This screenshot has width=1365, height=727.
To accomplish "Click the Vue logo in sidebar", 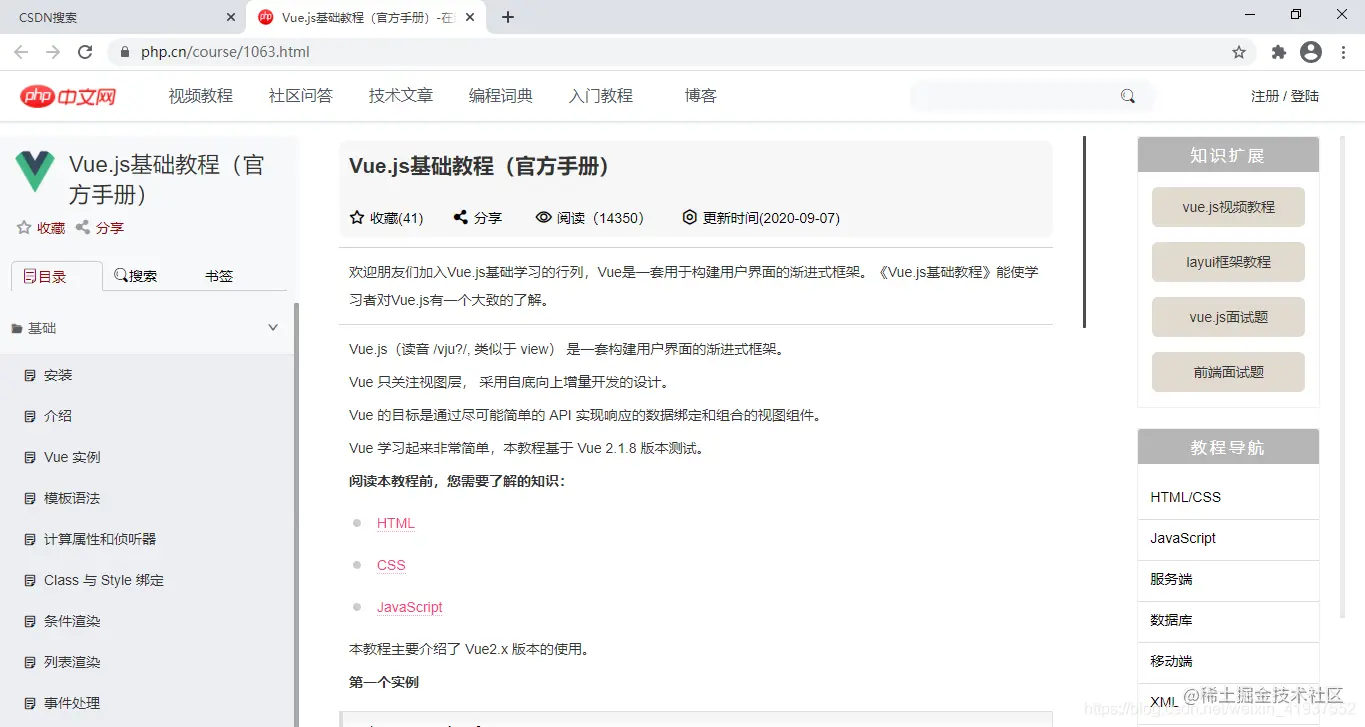I will pos(36,172).
